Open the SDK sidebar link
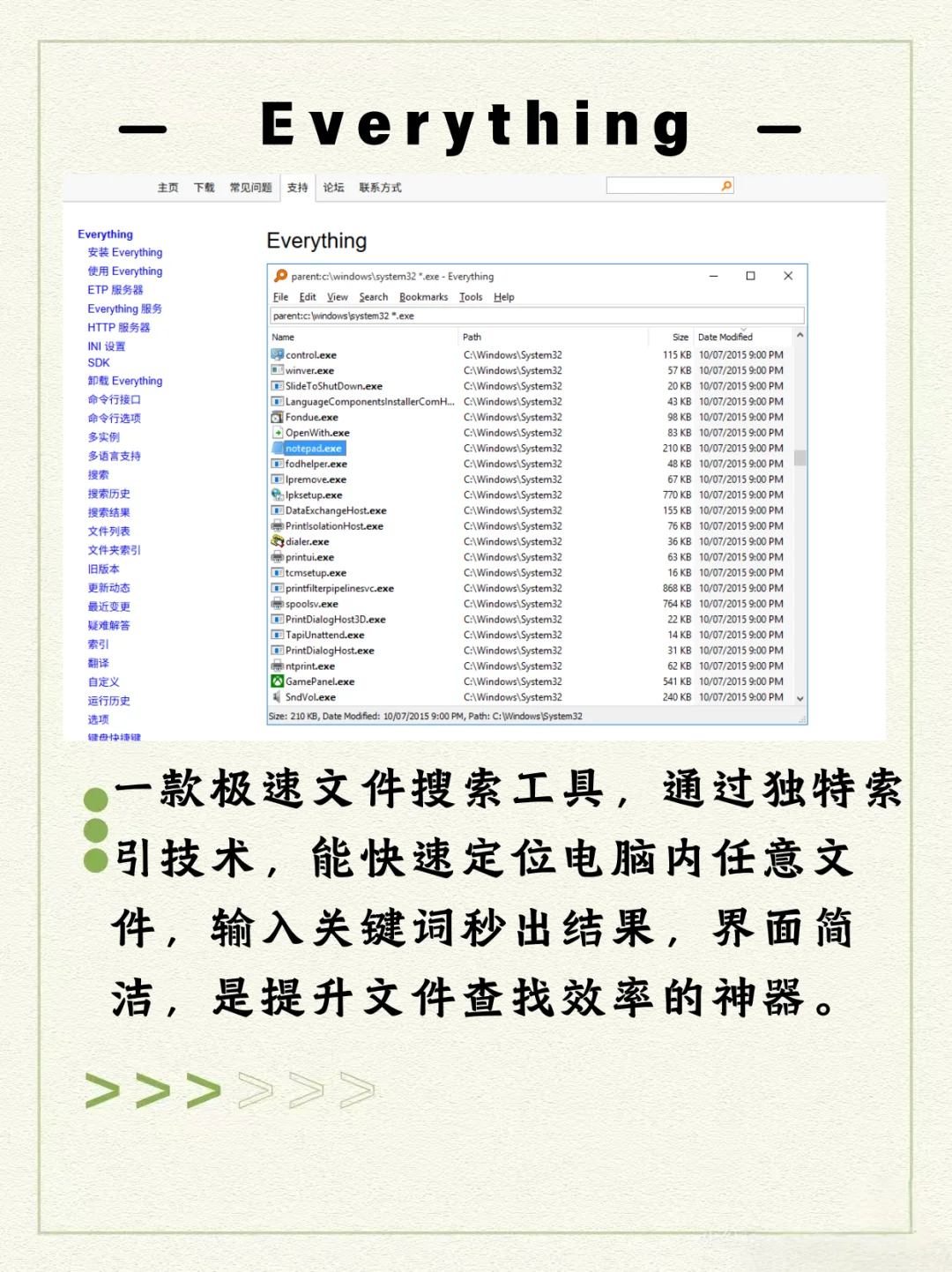The image size is (952, 1272). click(99, 362)
